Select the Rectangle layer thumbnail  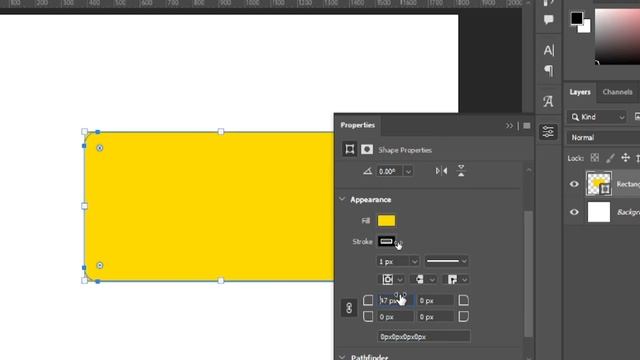[599, 184]
